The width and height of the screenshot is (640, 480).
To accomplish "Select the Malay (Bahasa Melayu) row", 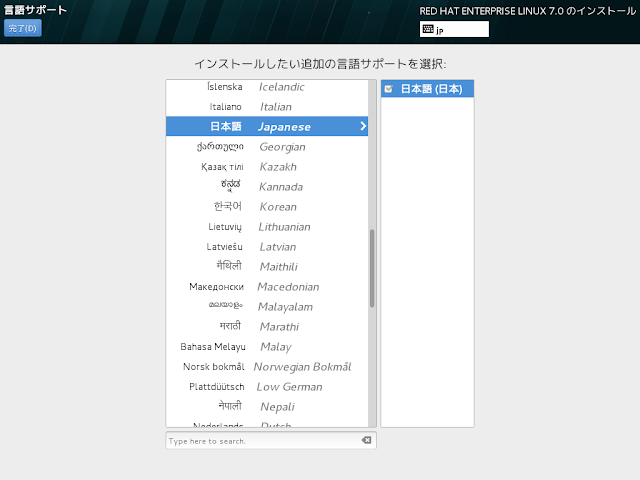I will [x=267, y=347].
